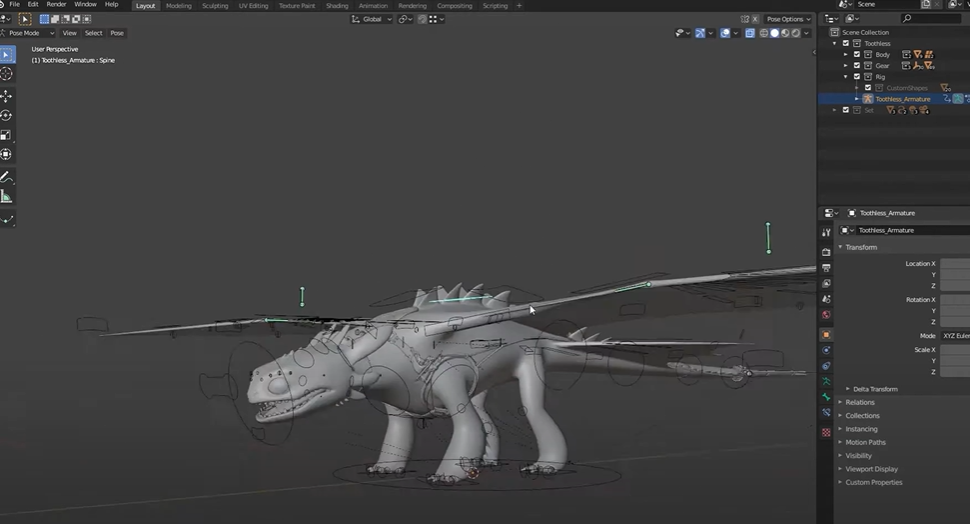Open the Pose Options dropdown
Viewport: 970px width, 524px height.
(x=788, y=19)
